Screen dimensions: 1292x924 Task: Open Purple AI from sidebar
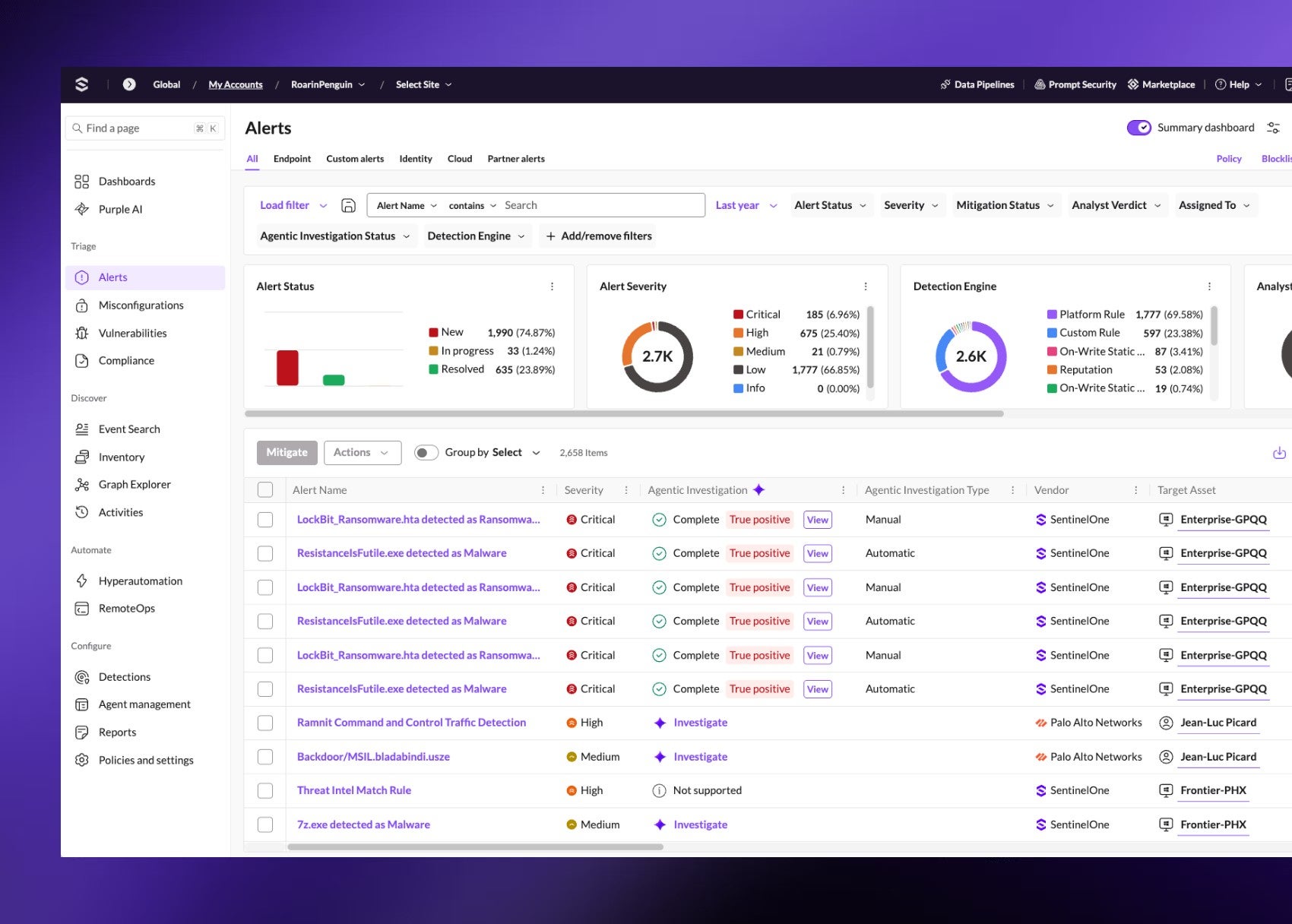[x=120, y=209]
